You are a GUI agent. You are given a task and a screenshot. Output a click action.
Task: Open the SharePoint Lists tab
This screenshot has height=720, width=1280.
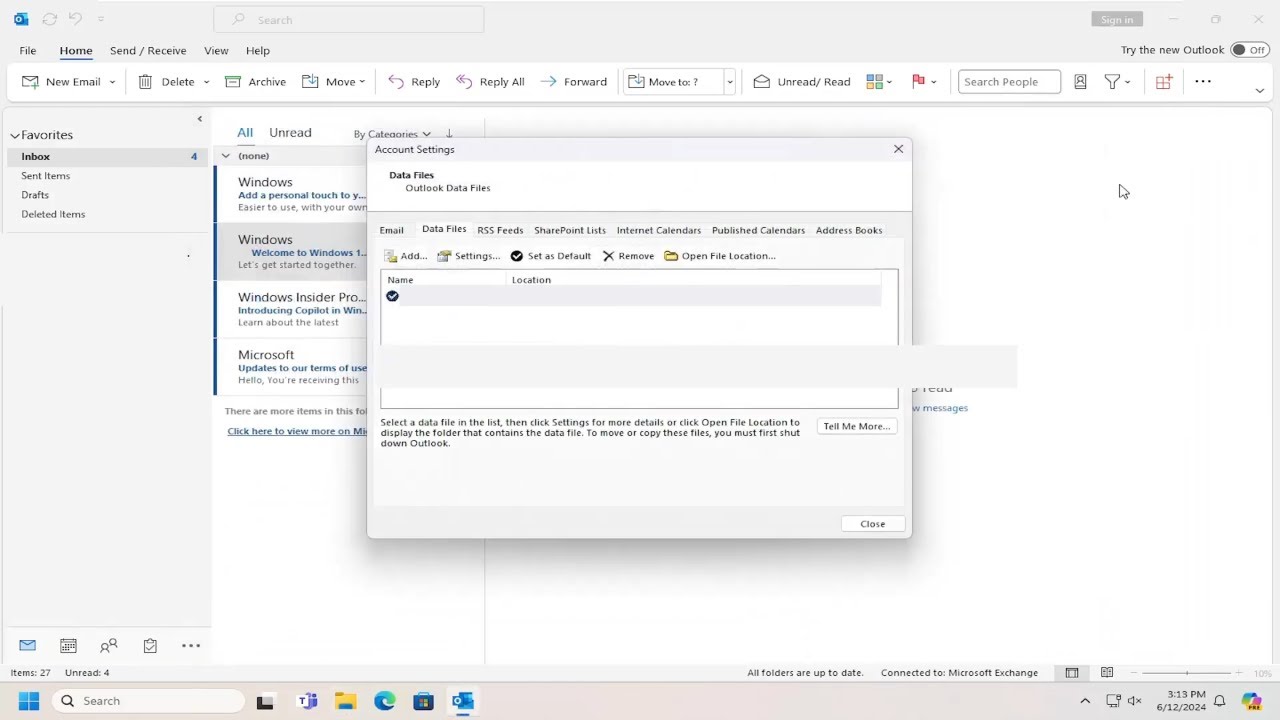(570, 230)
